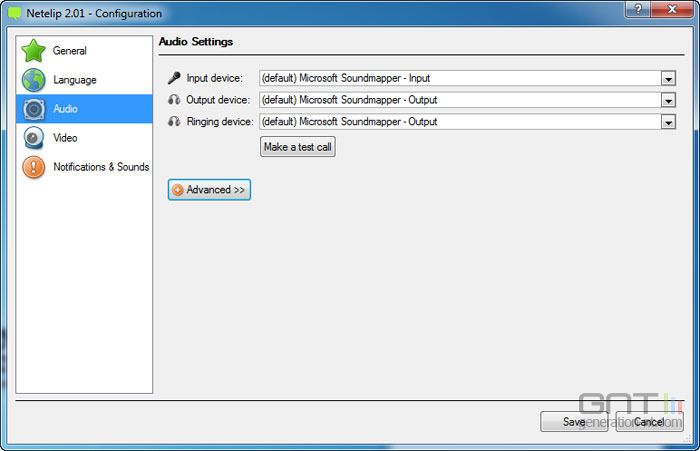Go to the Video settings section

tap(84, 138)
